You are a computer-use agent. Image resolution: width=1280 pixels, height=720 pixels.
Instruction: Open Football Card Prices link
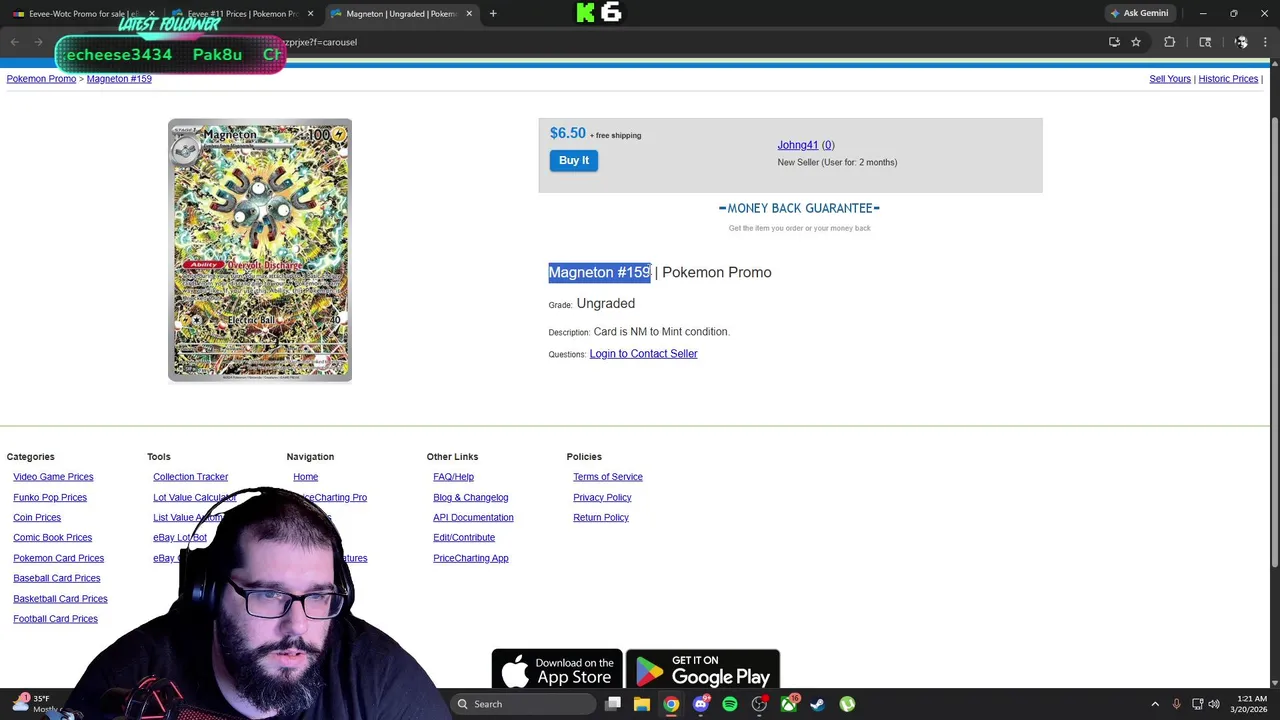pyautogui.click(x=55, y=618)
